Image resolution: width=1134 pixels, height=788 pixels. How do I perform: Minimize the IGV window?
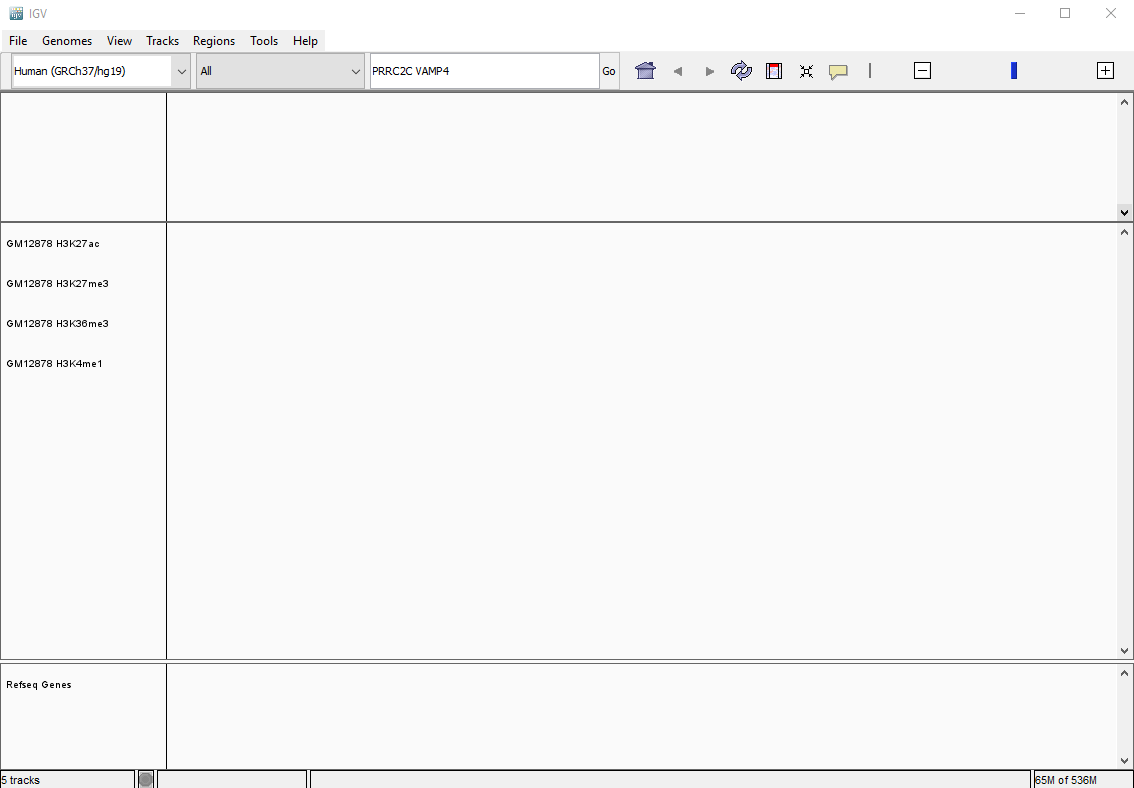pos(1020,13)
